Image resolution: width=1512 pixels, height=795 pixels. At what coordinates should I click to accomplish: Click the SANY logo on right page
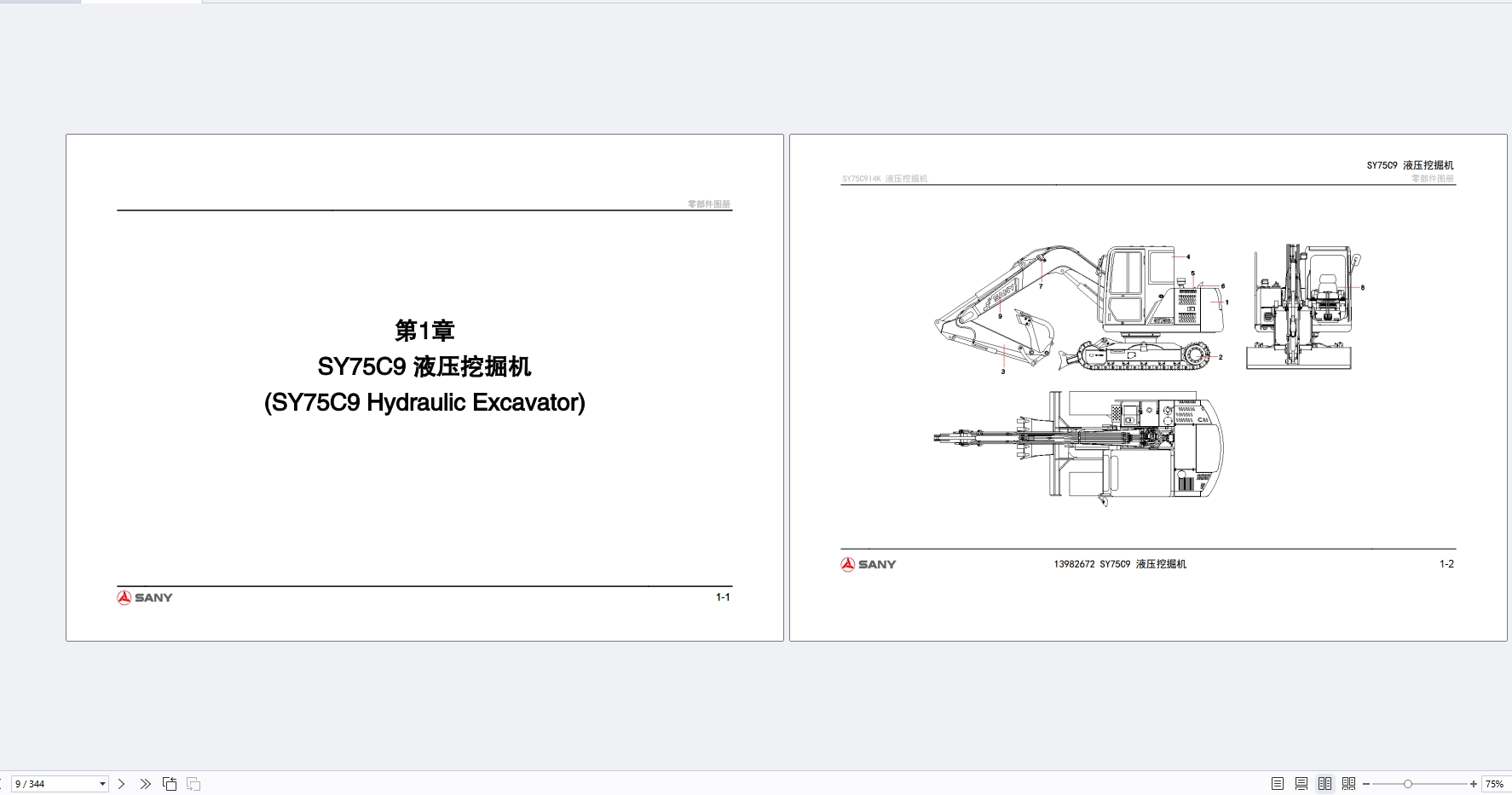point(869,564)
